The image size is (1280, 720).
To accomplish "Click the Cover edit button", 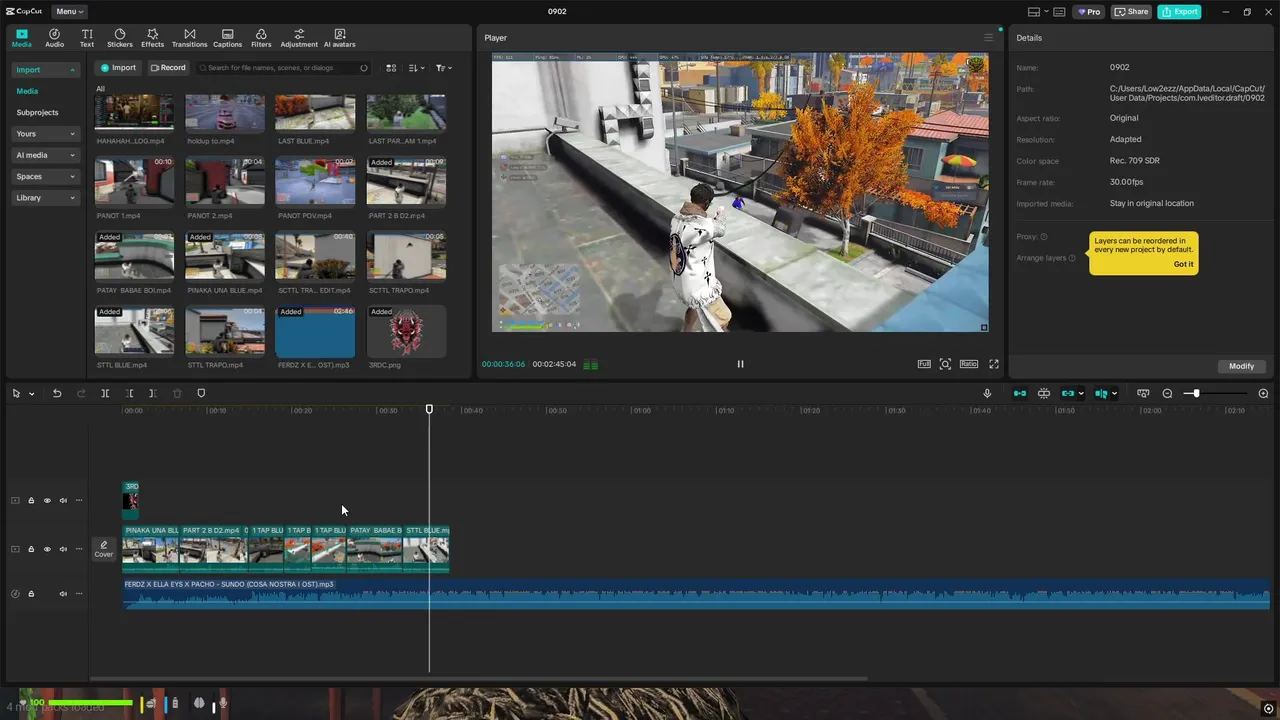I will (104, 549).
